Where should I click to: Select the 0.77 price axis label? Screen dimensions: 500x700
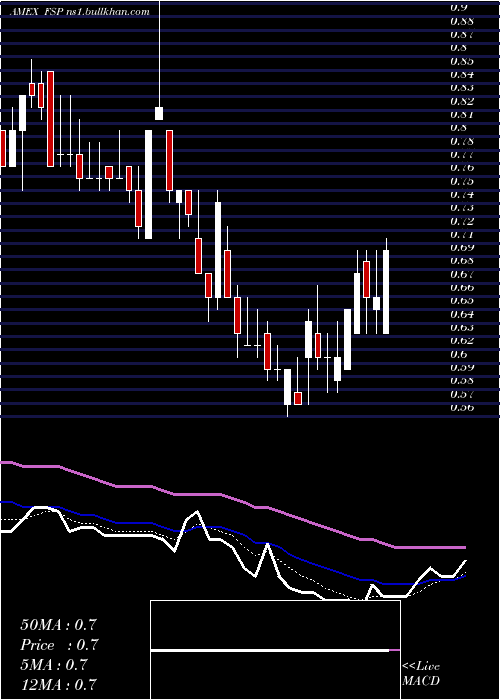[462, 154]
